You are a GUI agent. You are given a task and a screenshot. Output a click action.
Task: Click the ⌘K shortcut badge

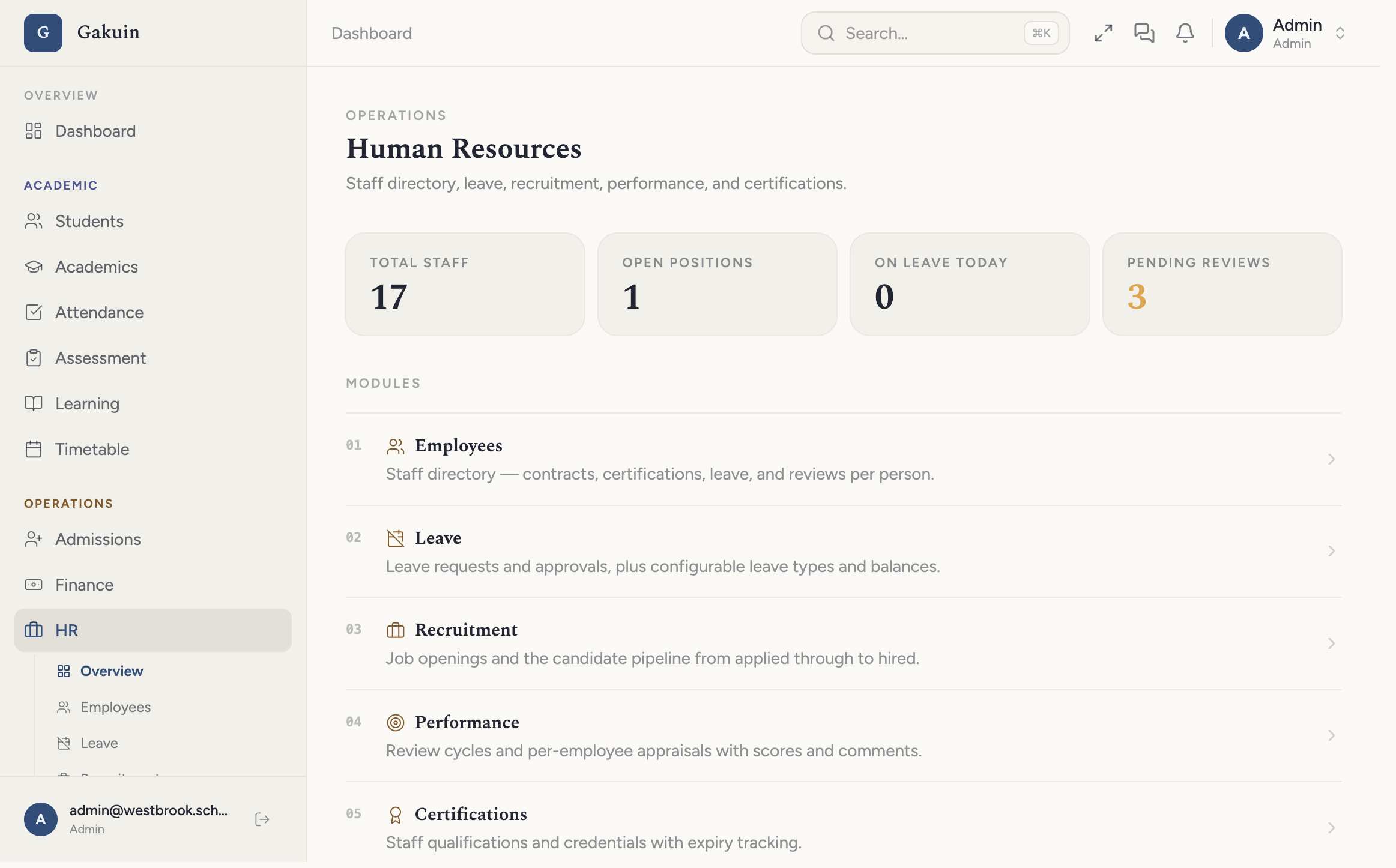click(x=1041, y=33)
